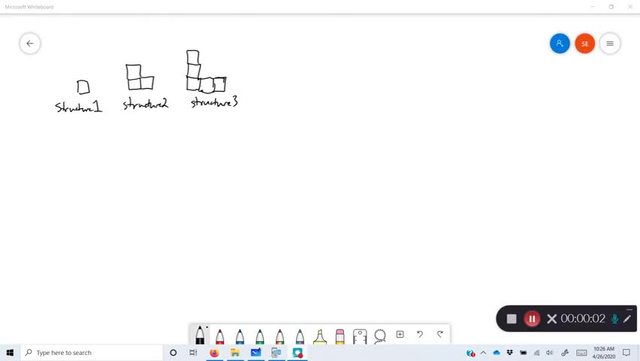Image resolution: width=640 pixels, height=361 pixels.
Task: Select the pink eraser tool
Action: (x=340, y=336)
